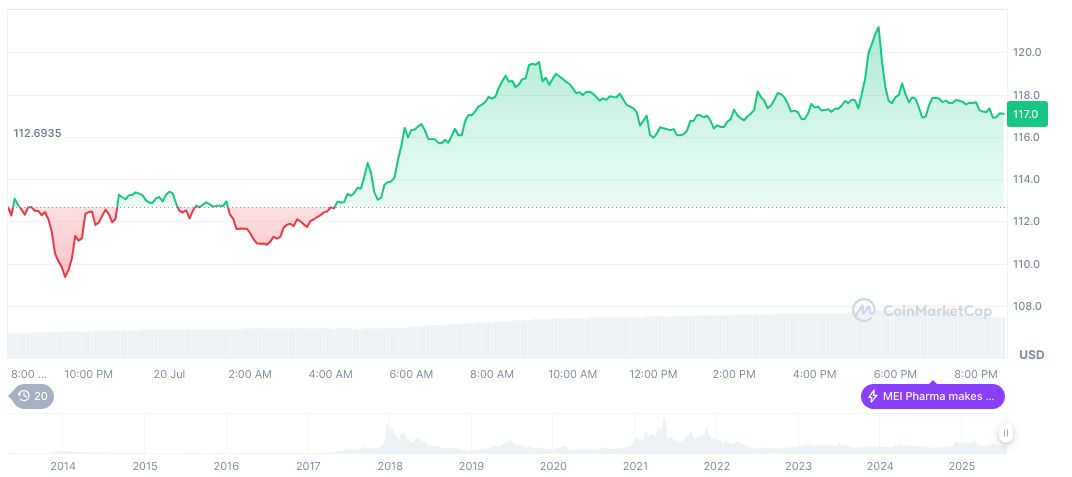
Task: Click the 12:00 PM time axis label
Action: 653,374
